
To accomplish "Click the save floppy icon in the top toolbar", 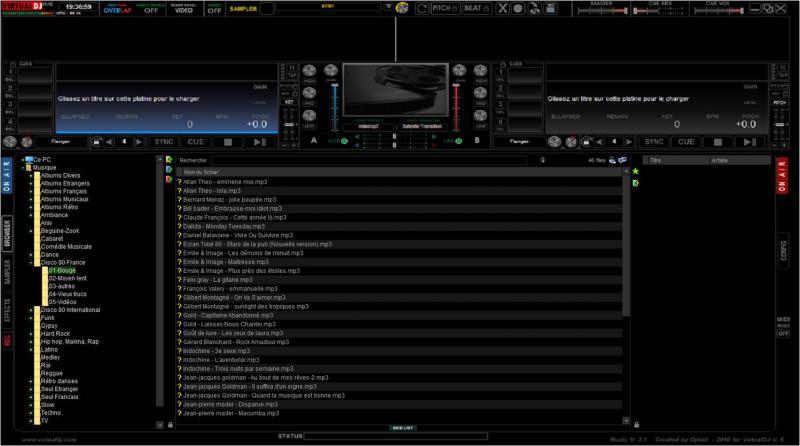I will pyautogui.click(x=550, y=8).
